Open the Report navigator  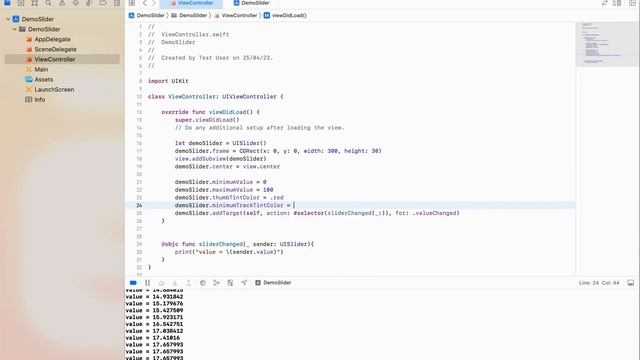117,3
